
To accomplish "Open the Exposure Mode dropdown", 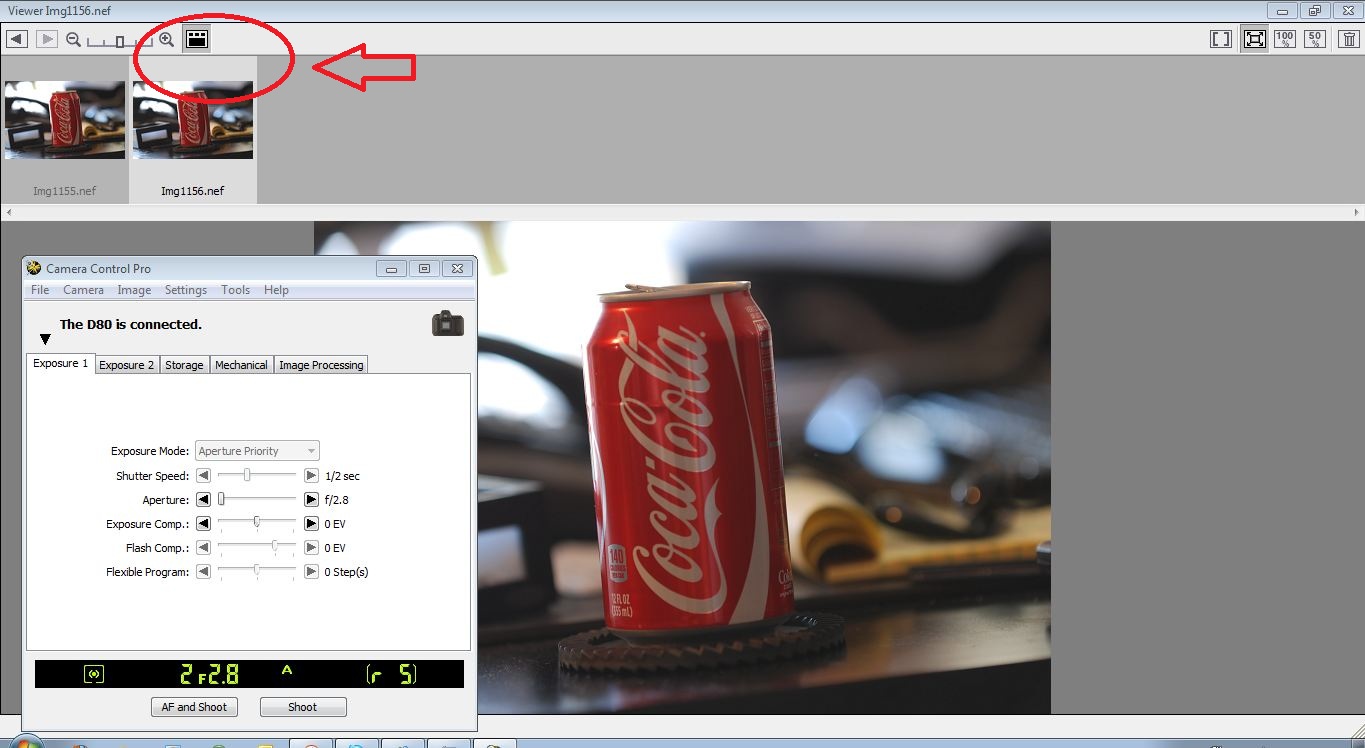I will point(258,451).
